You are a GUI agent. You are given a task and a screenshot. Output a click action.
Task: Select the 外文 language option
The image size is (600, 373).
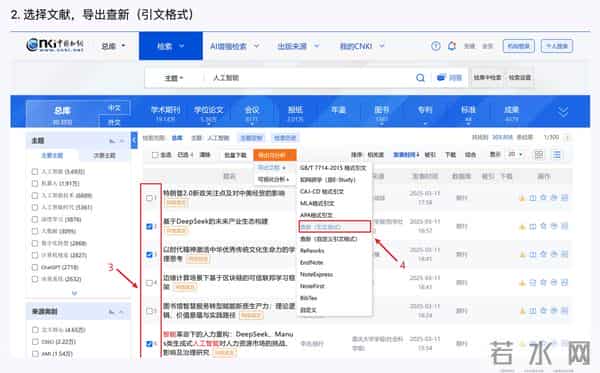[x=114, y=122]
